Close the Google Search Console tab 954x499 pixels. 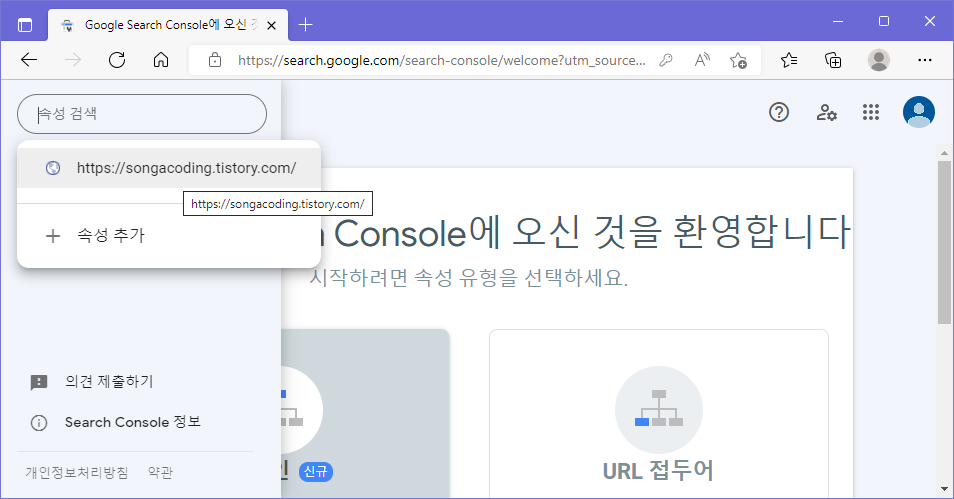point(271,25)
